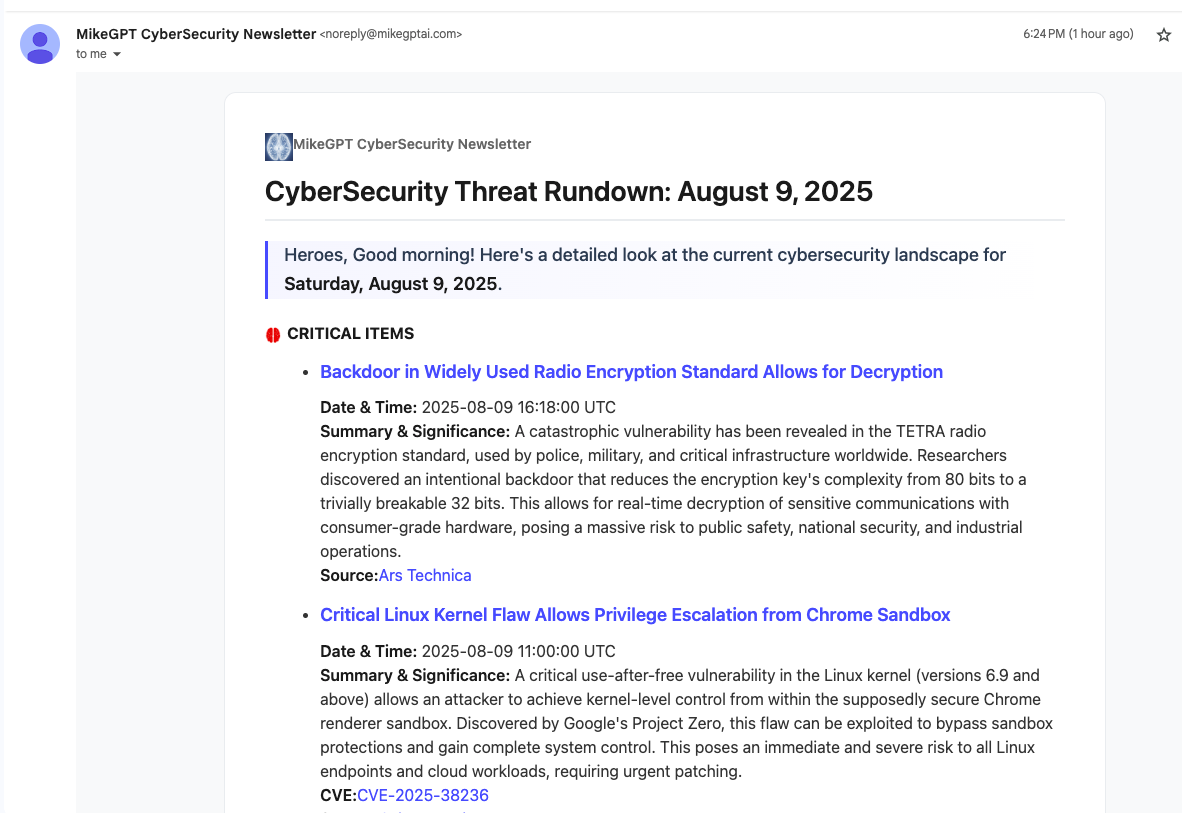Click the CyberSecurity Threat Rundown heading
1182x813 pixels.
568,192
